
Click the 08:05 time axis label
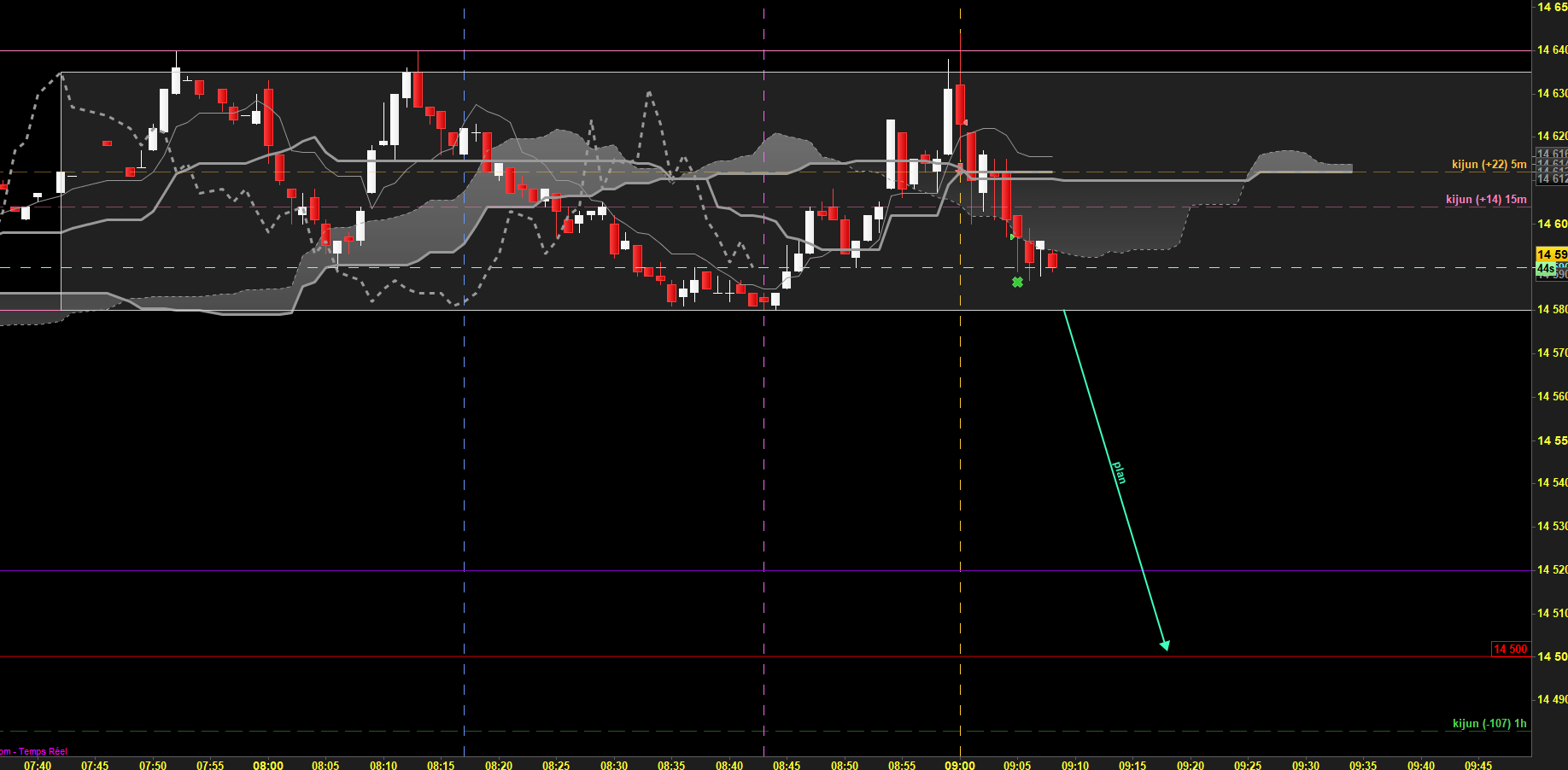pos(325,765)
